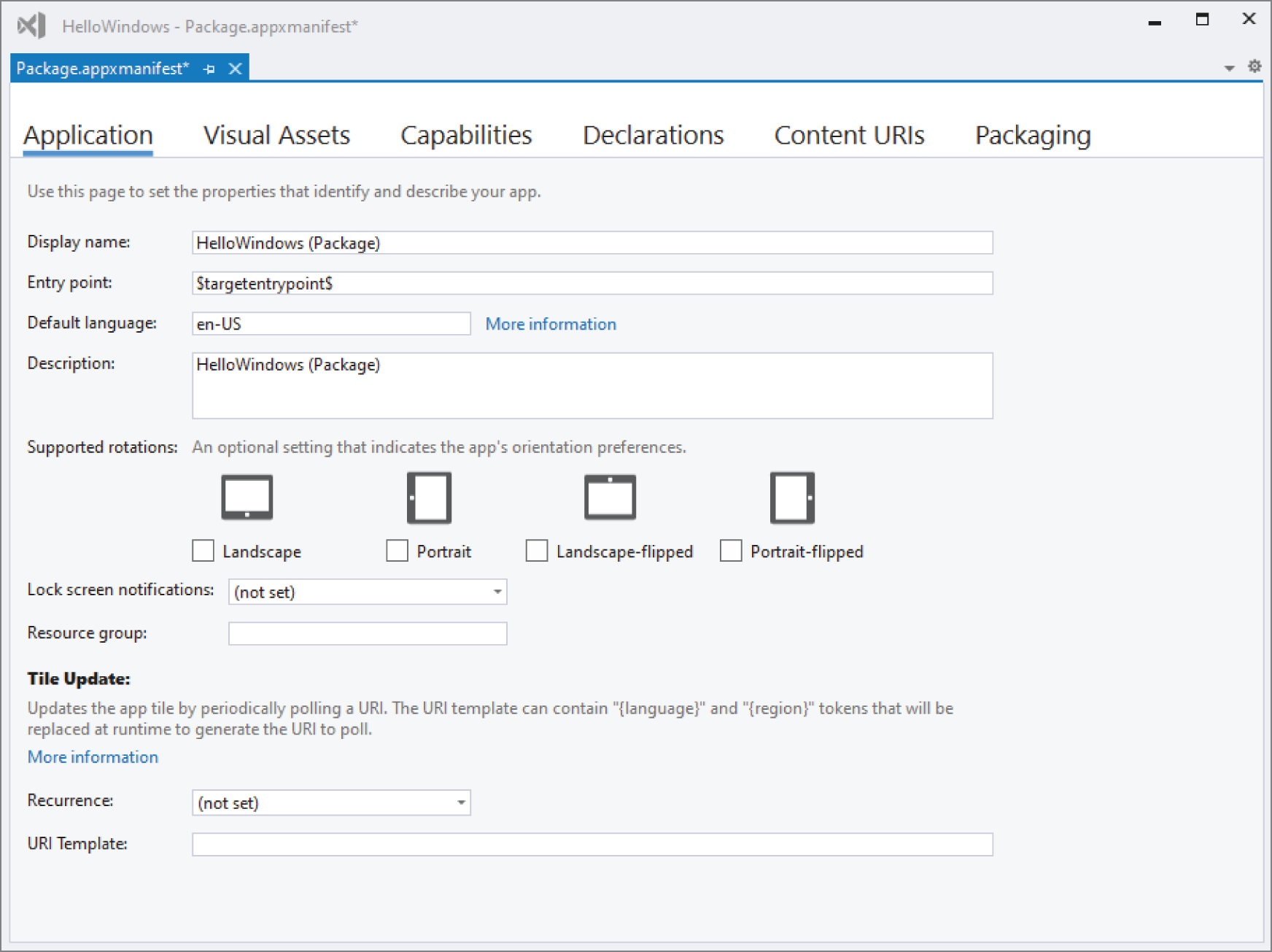Enable the Landscape supported rotation
Screen dimensions: 1272x952
coord(202,551)
